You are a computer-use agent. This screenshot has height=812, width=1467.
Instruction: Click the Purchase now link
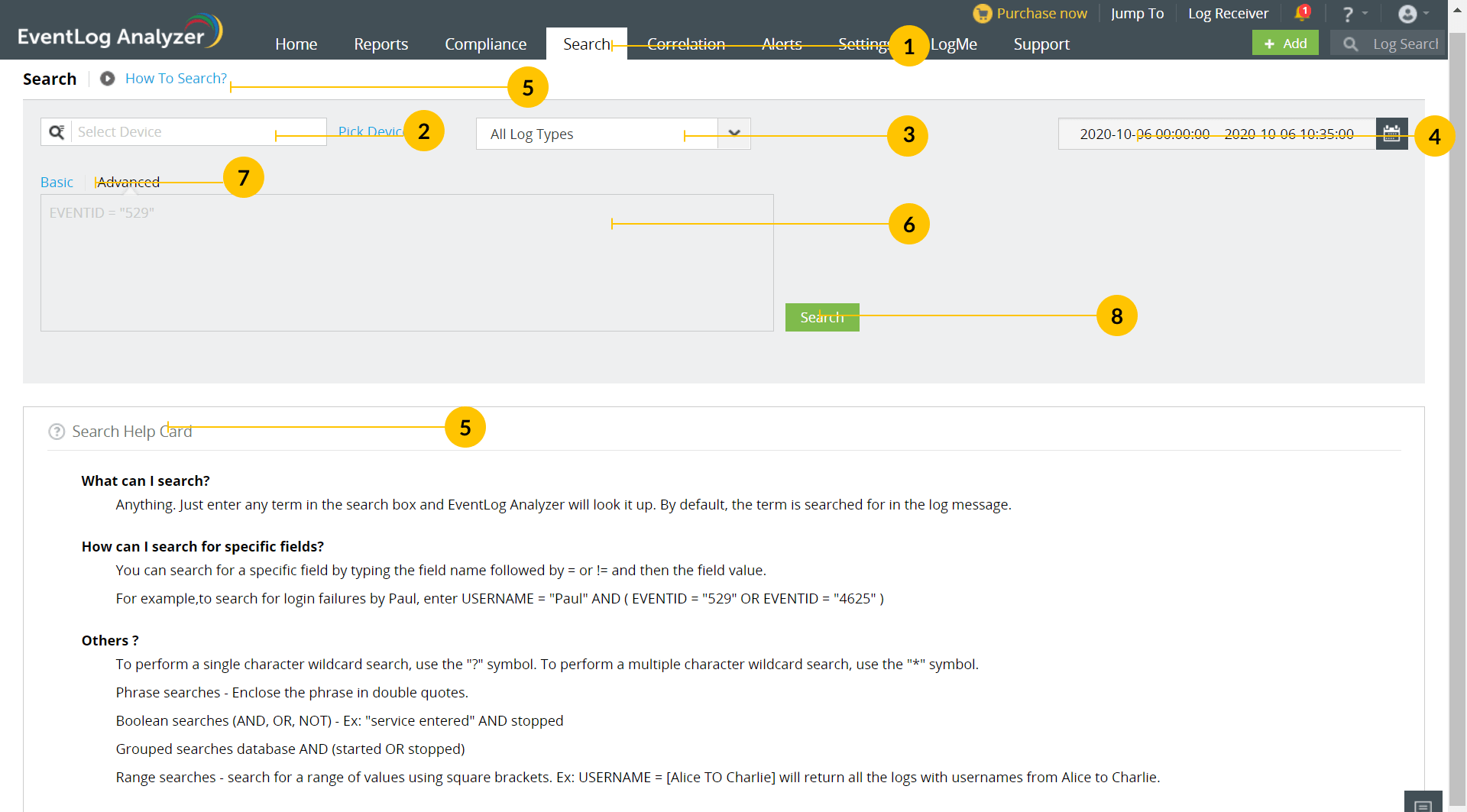(x=1041, y=14)
